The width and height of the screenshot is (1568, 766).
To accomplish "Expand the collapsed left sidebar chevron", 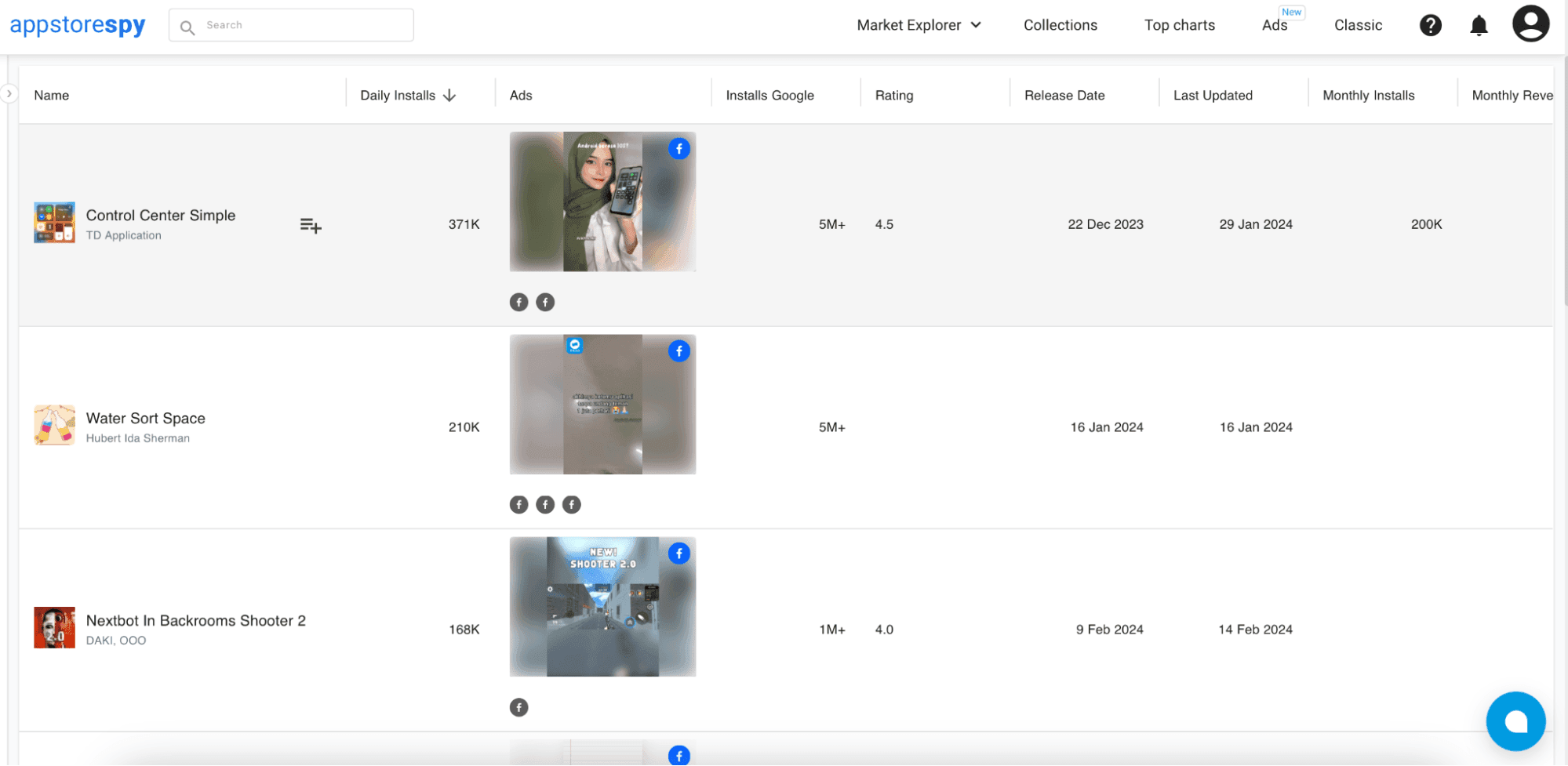I will (x=9, y=94).
